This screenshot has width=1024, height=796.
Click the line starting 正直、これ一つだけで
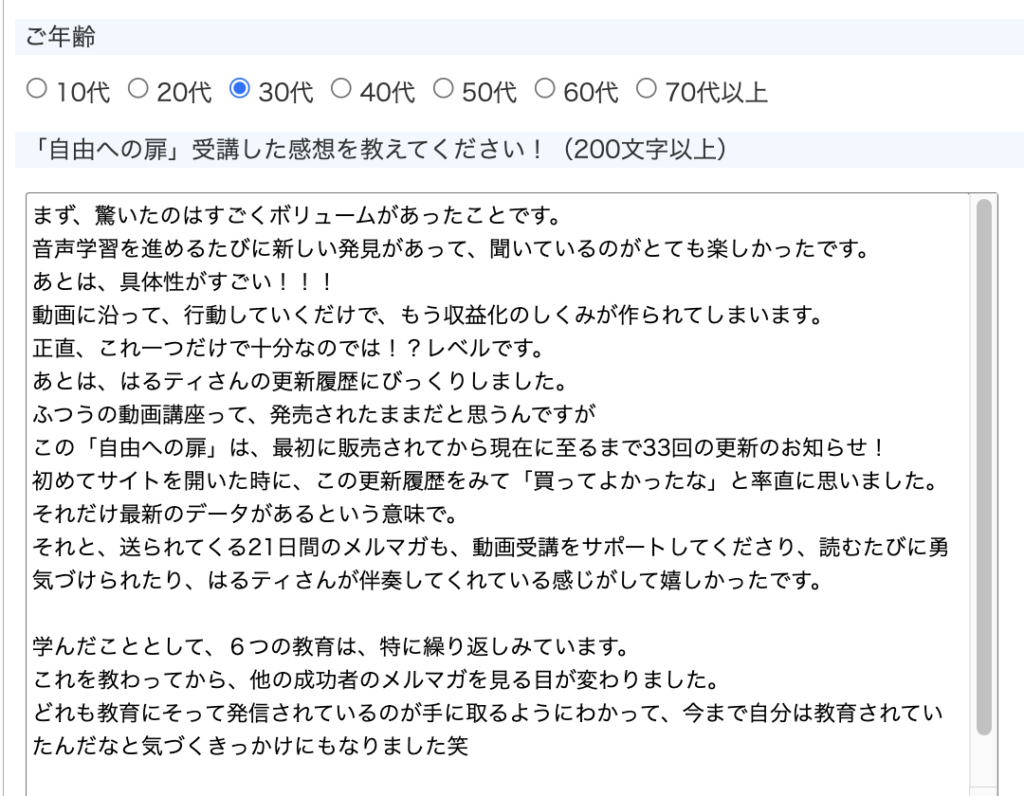[287, 348]
